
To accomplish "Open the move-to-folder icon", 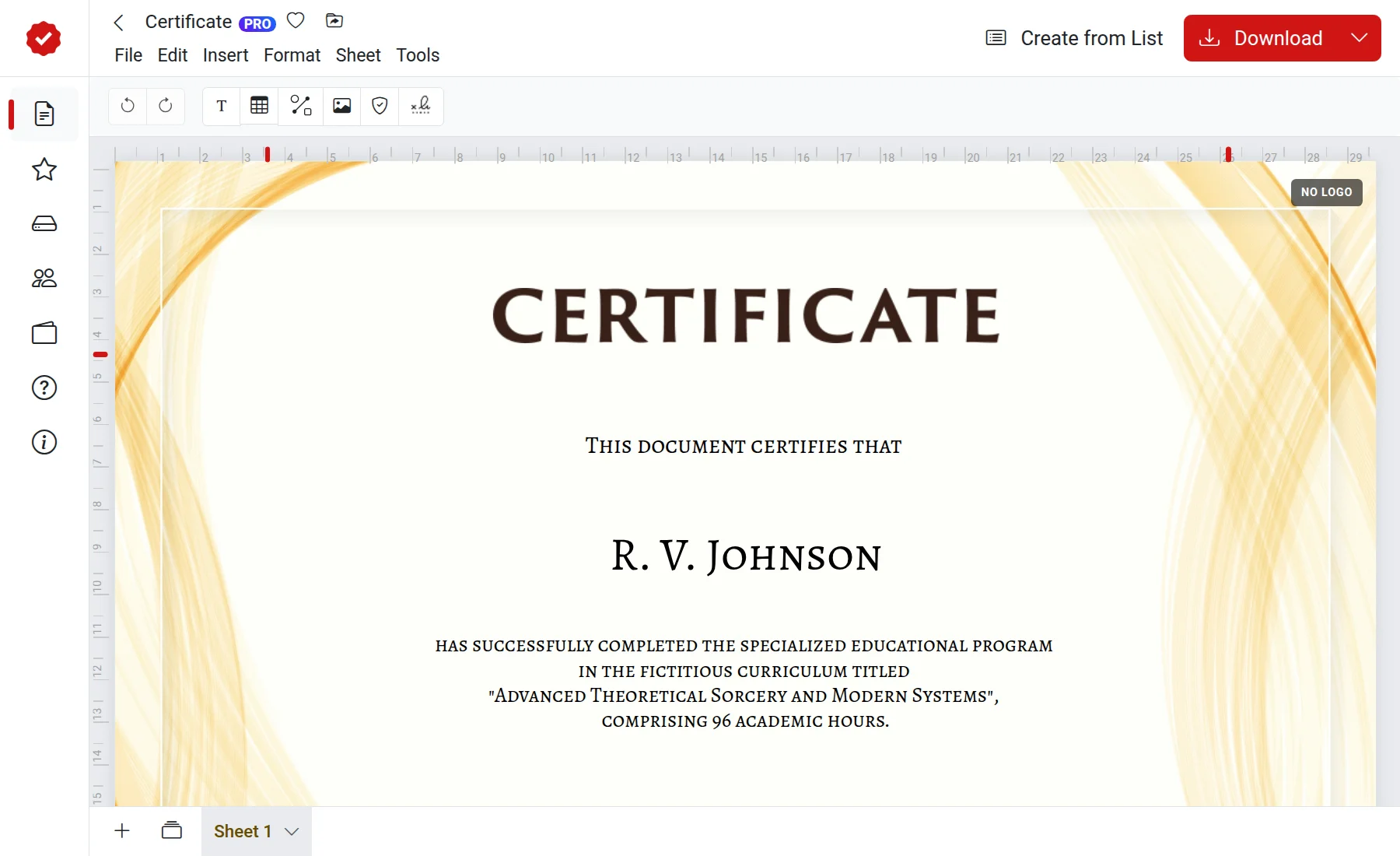I will coord(334,21).
